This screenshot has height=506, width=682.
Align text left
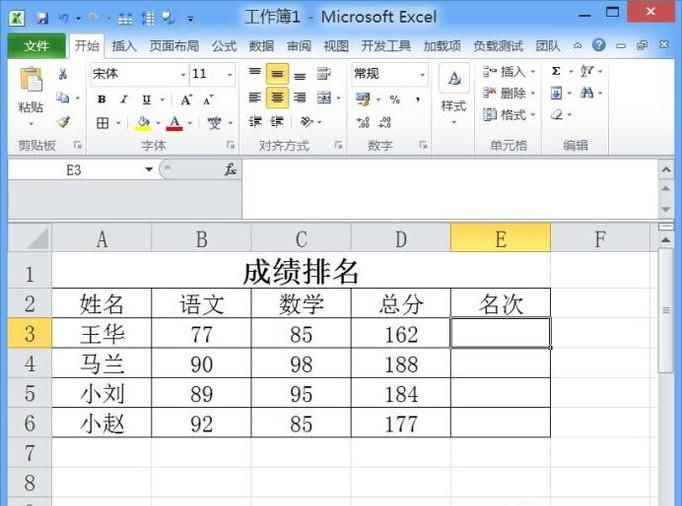tap(255, 97)
